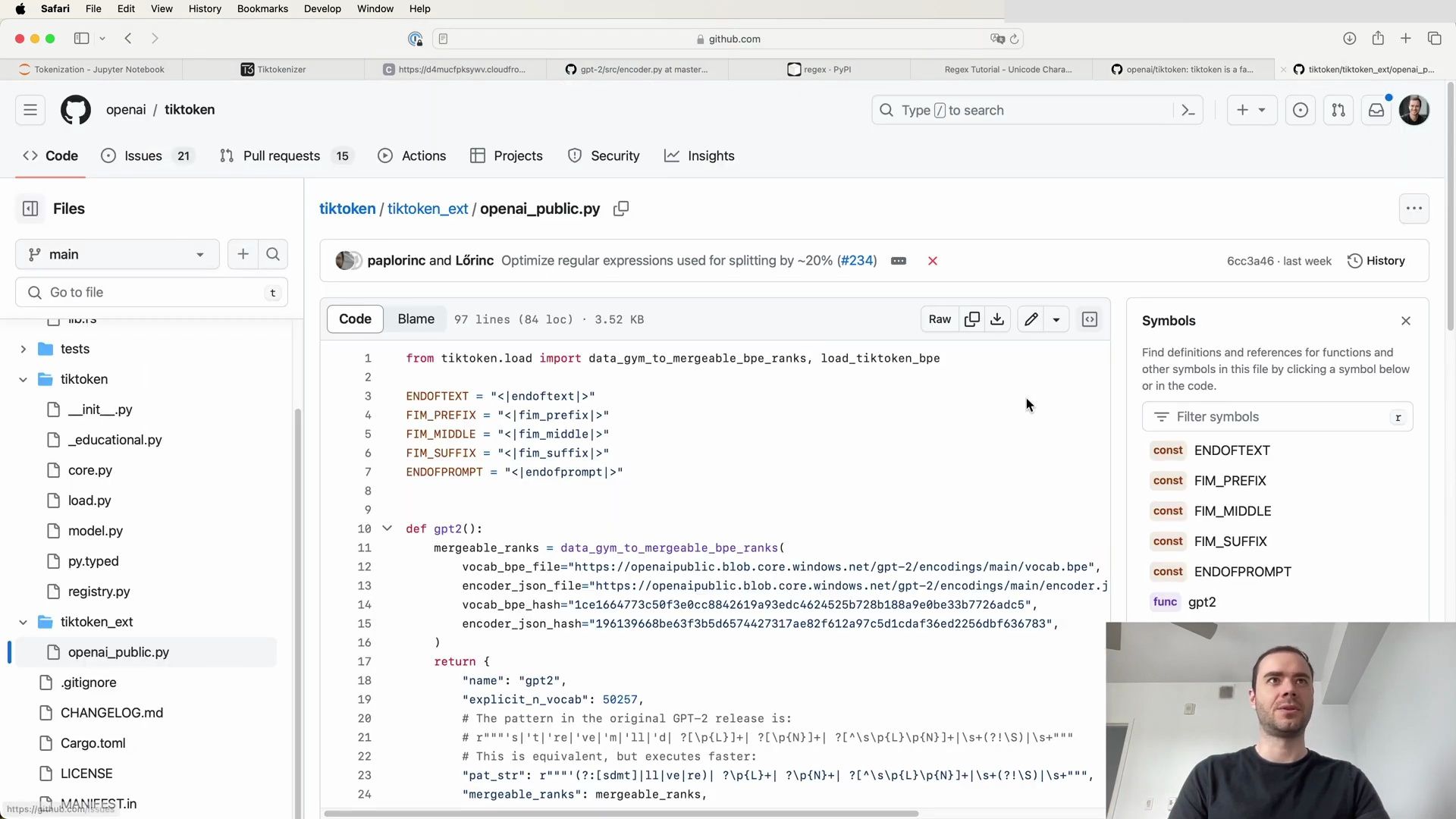Click the branch selector dropdown
Screen dimensions: 1456x819
click(x=115, y=254)
